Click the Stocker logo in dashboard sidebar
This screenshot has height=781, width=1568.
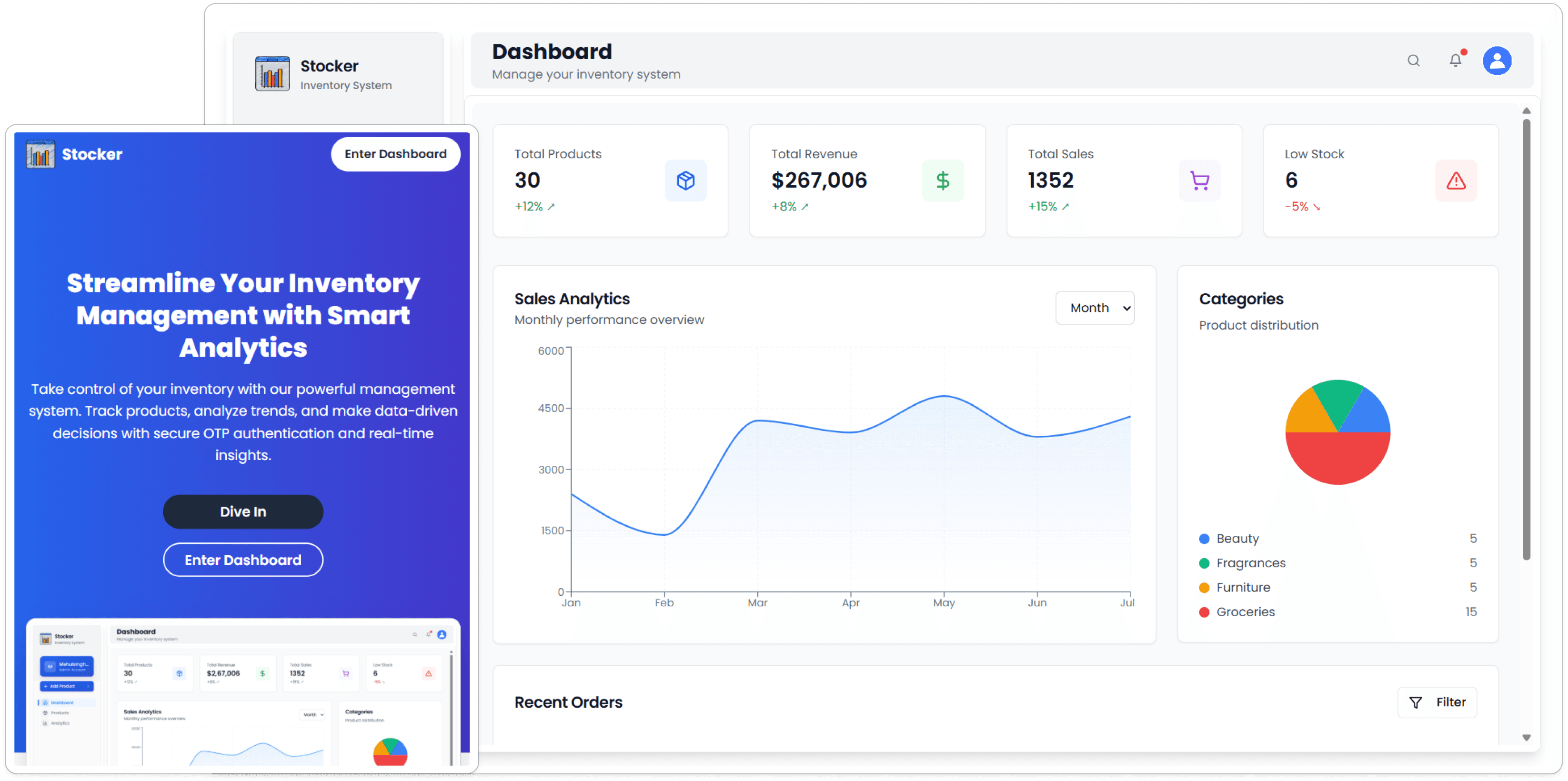(272, 74)
